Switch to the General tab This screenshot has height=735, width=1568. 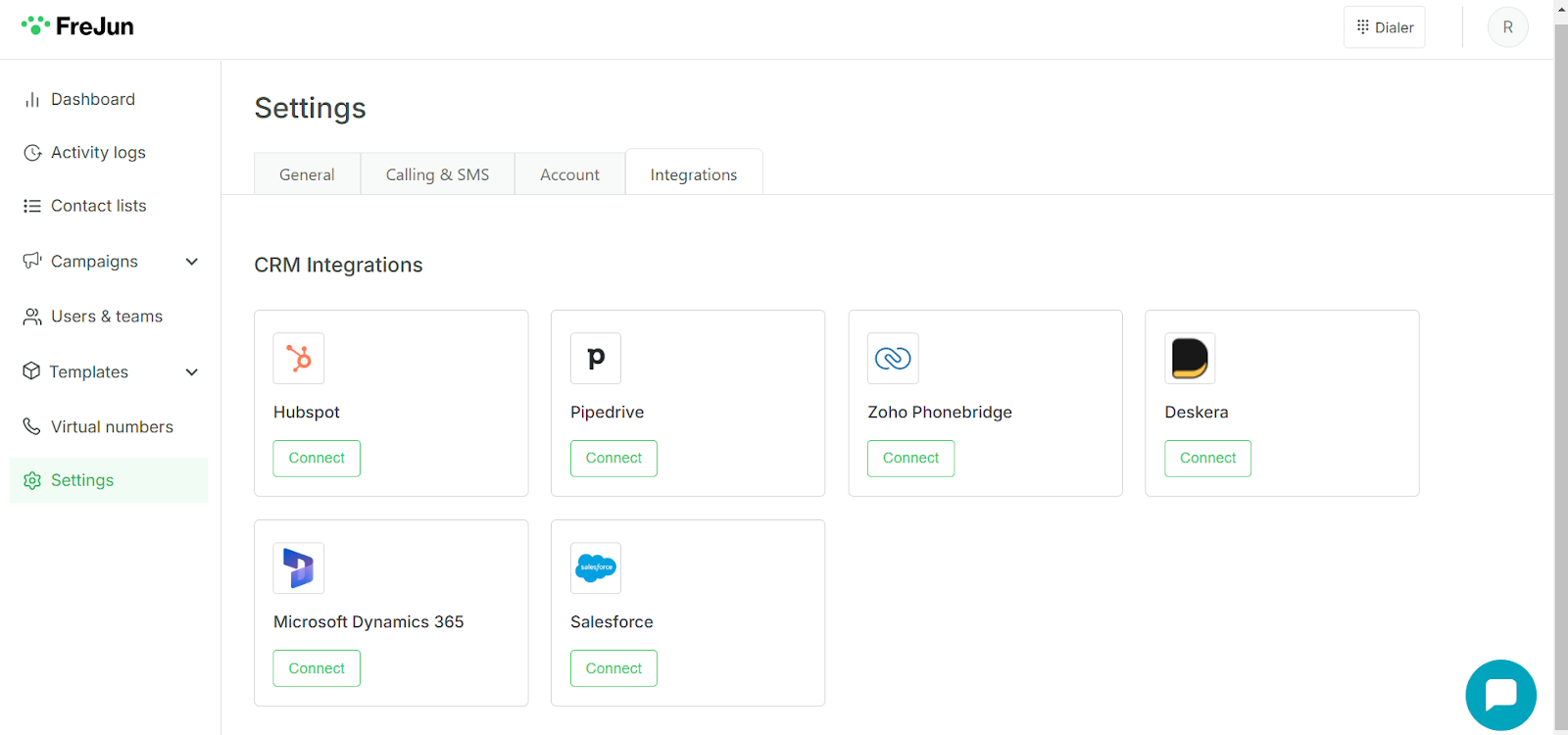(307, 174)
